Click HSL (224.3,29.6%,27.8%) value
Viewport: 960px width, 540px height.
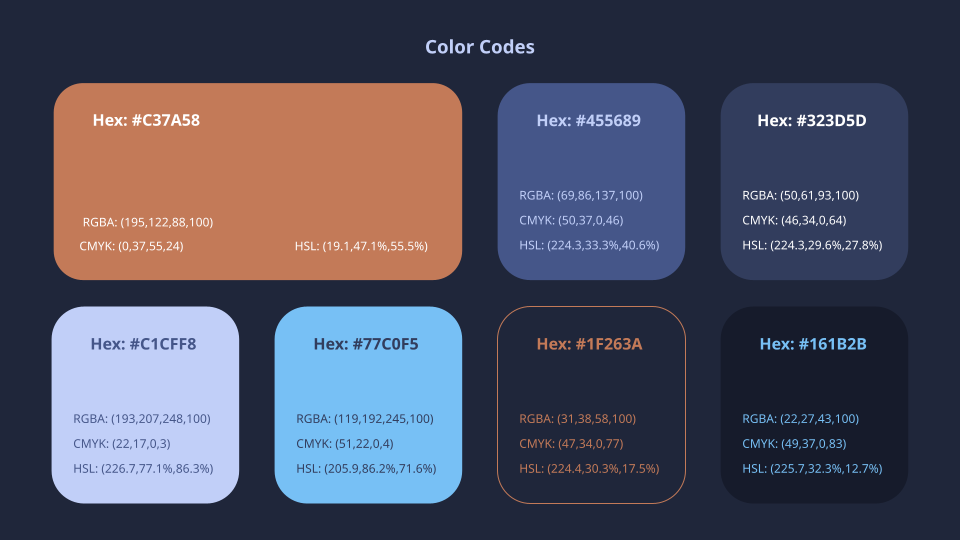click(812, 246)
